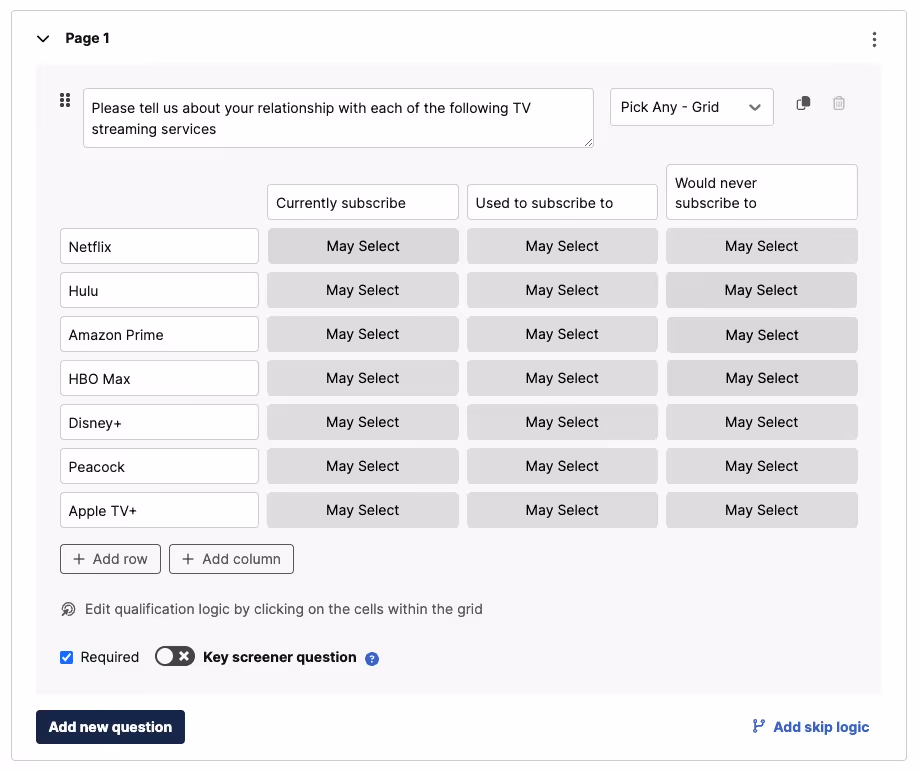Screen dimensions: 921x771
Task: Click Disney+ Would never subscribe to cell
Action: coord(761,422)
